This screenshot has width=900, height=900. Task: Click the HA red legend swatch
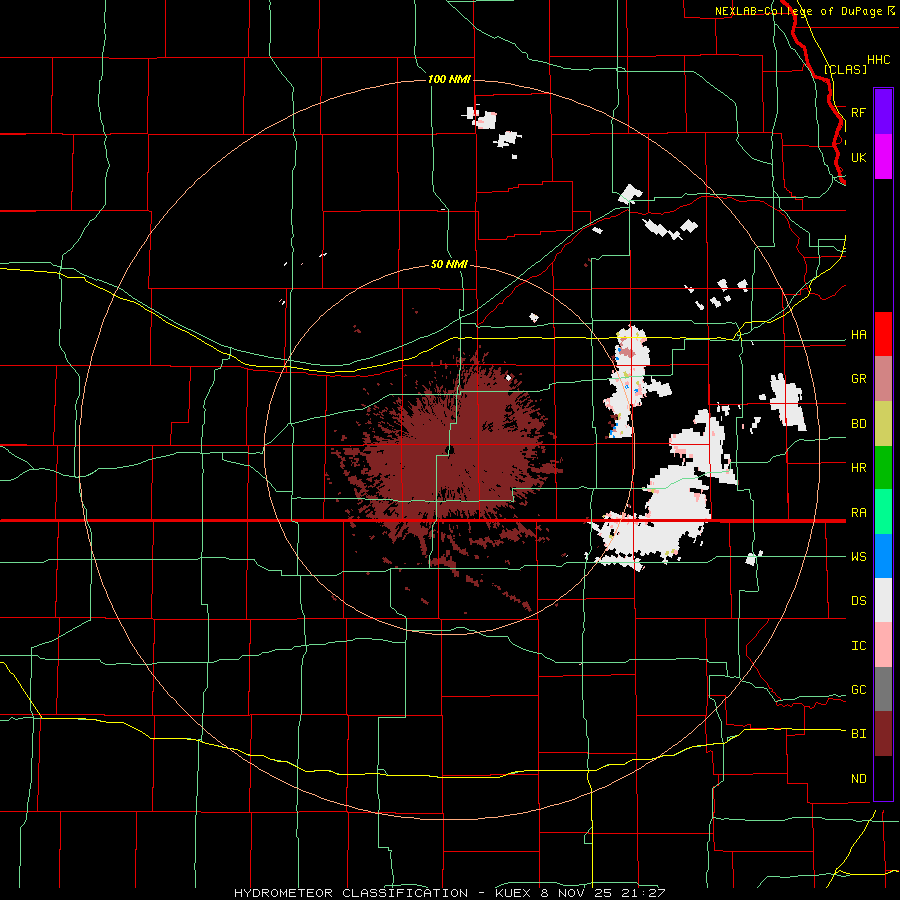[x=883, y=334]
